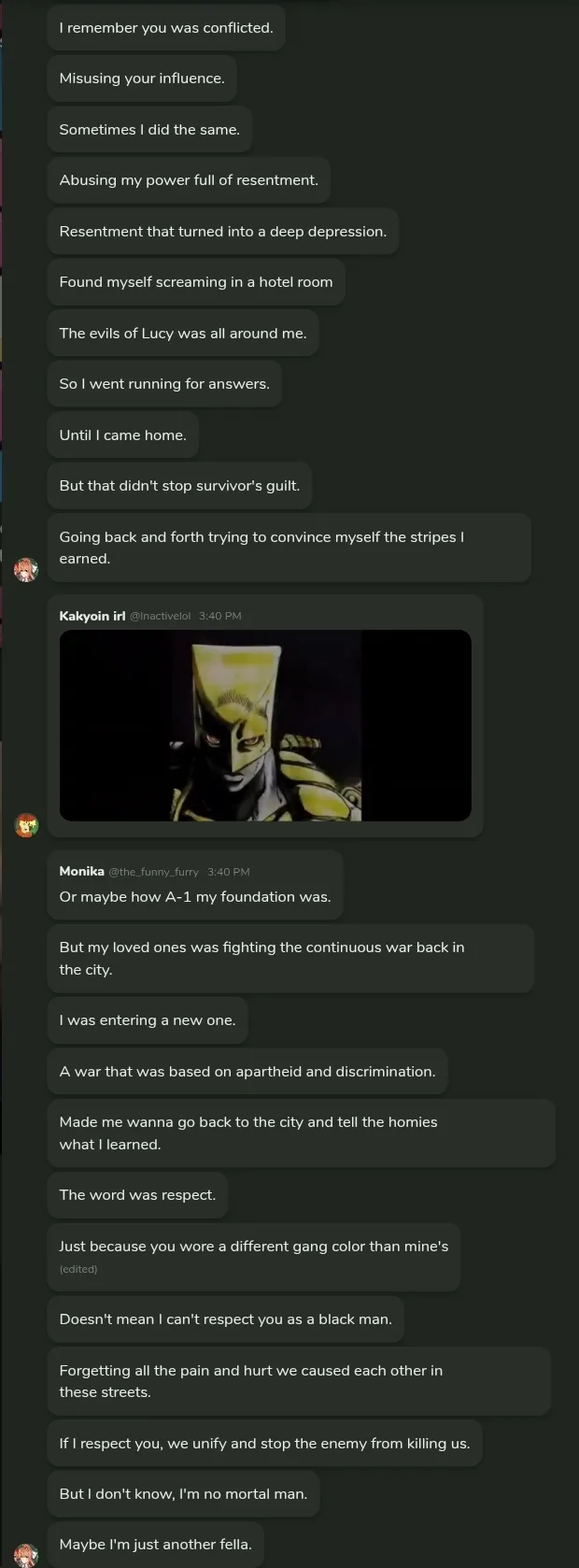Select 'But I don't know, I'm no mortal man.'
The height and width of the screenshot is (1568, 579).
coord(183,1494)
